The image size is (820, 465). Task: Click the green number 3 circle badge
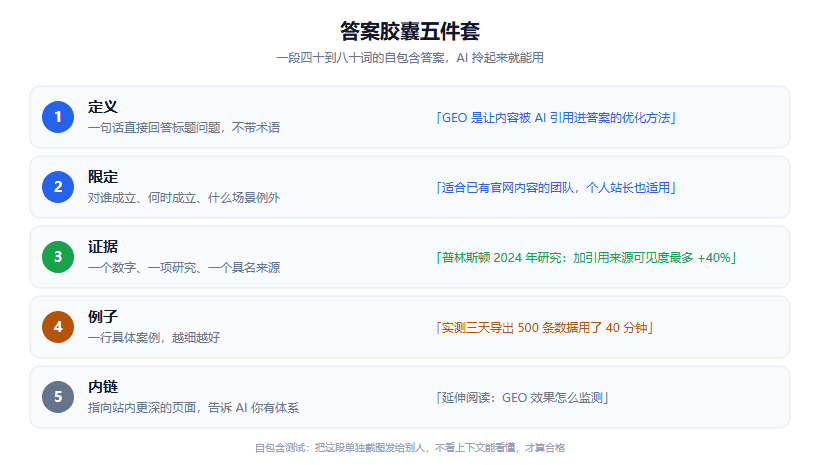click(x=58, y=257)
